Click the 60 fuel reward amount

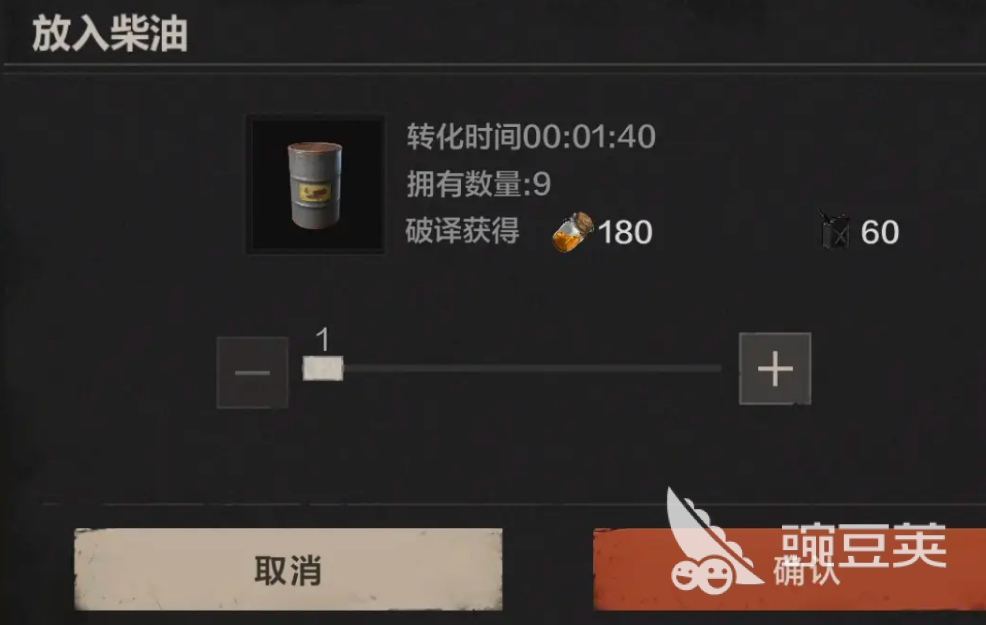pyautogui.click(x=880, y=232)
